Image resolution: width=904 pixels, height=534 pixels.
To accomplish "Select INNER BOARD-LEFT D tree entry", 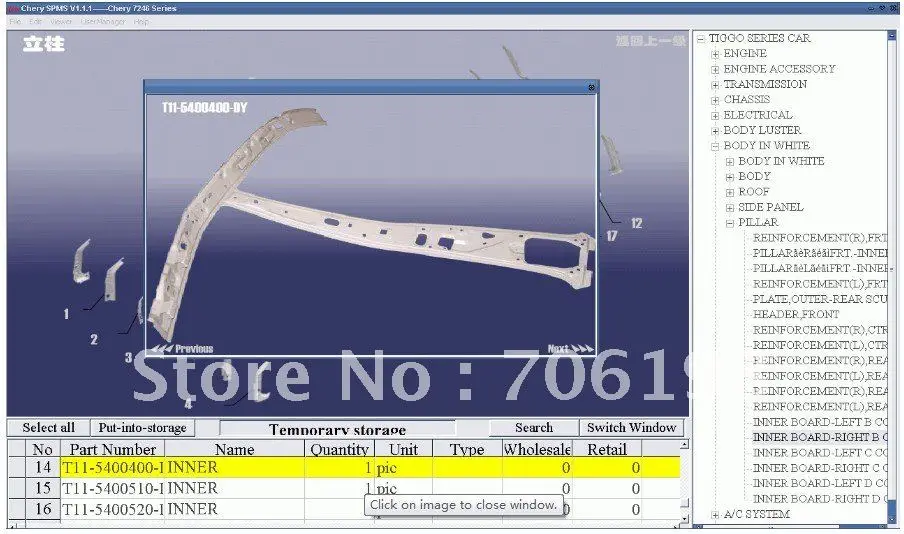I will coord(820,483).
